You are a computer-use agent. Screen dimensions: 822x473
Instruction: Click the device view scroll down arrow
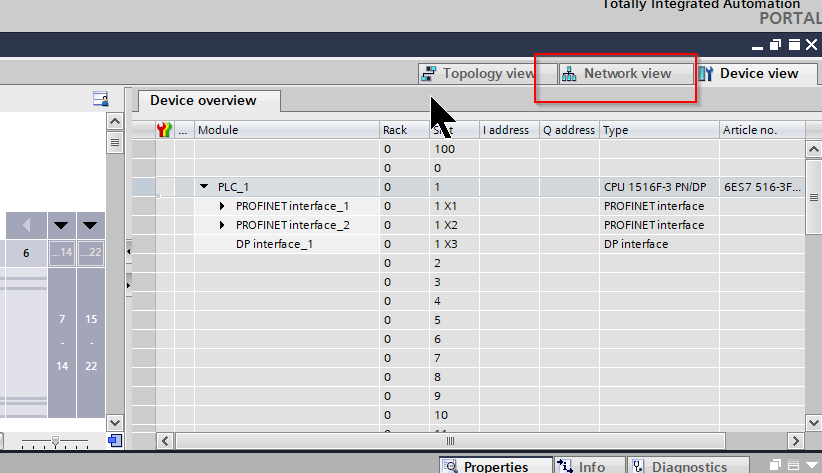(x=115, y=422)
